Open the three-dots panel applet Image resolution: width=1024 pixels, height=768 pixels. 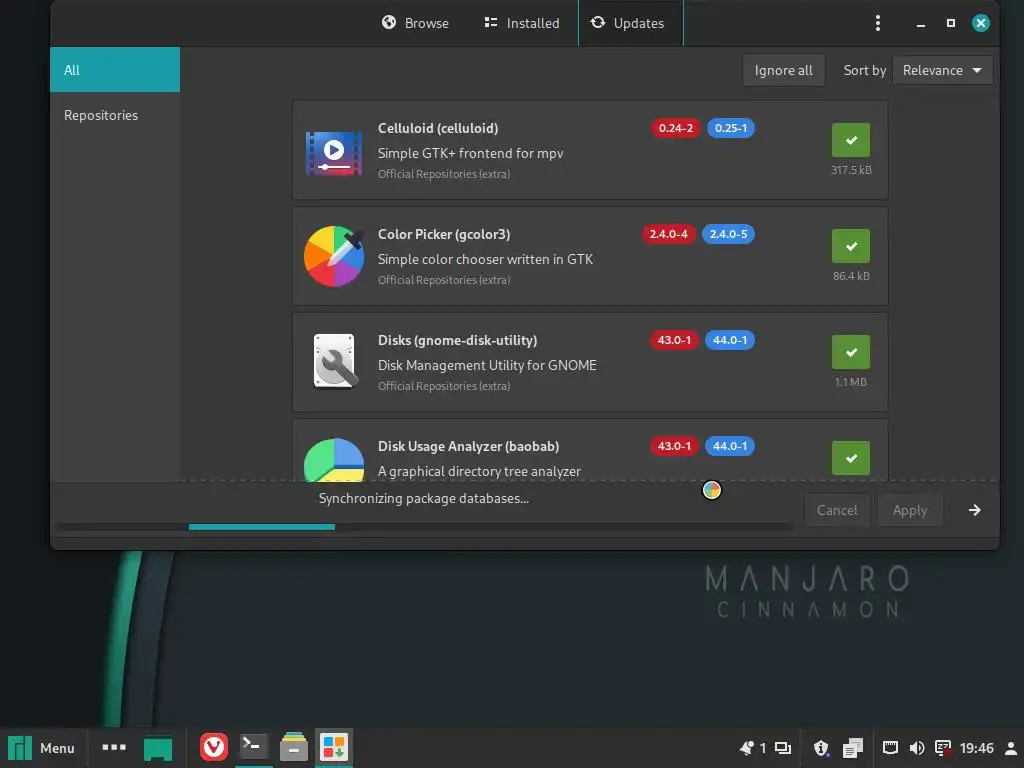[114, 747]
